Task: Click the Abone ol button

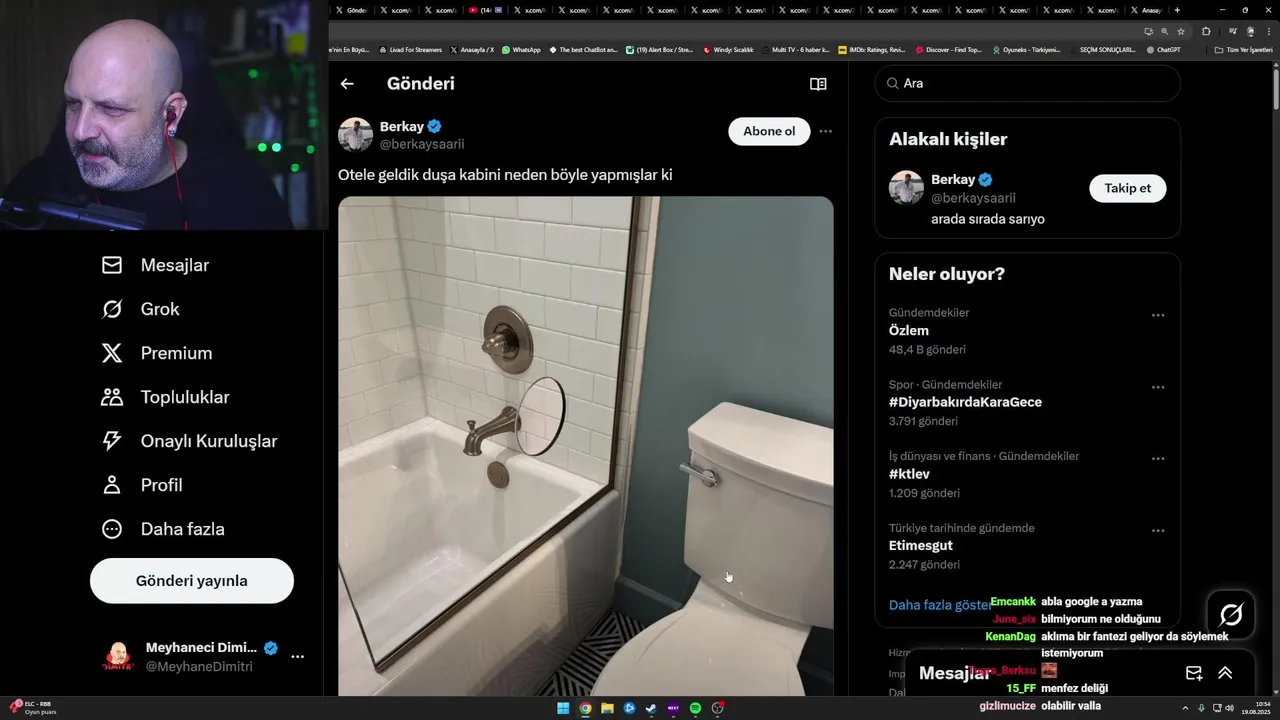Action: (x=769, y=131)
